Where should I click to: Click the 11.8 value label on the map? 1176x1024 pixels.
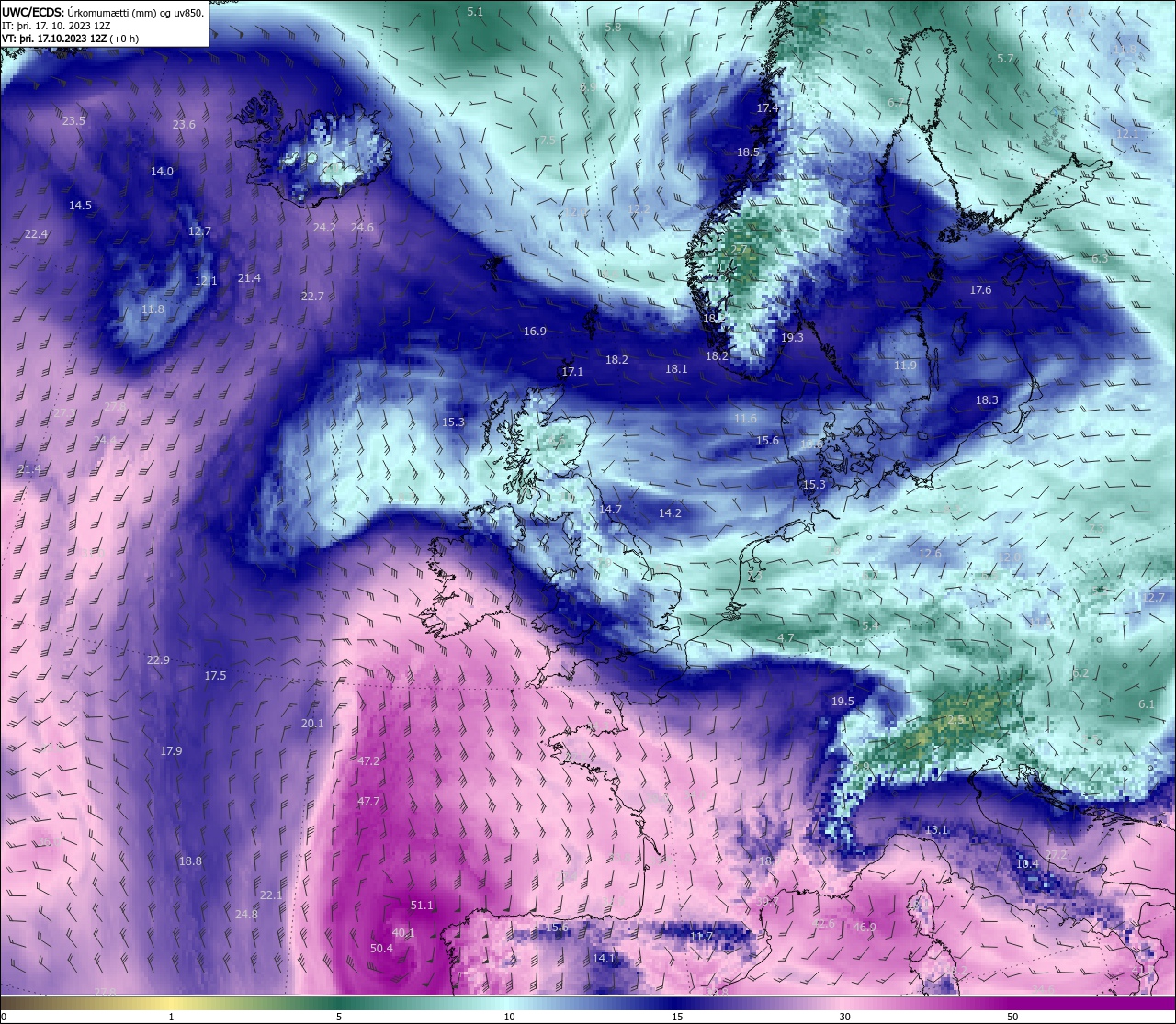tap(153, 309)
